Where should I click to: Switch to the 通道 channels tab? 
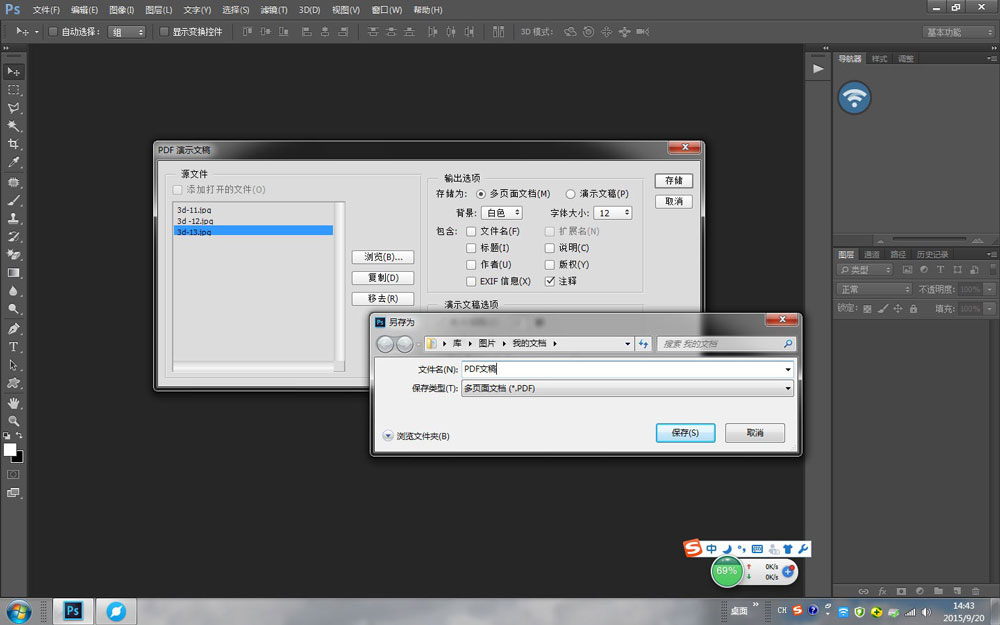pyautogui.click(x=872, y=254)
